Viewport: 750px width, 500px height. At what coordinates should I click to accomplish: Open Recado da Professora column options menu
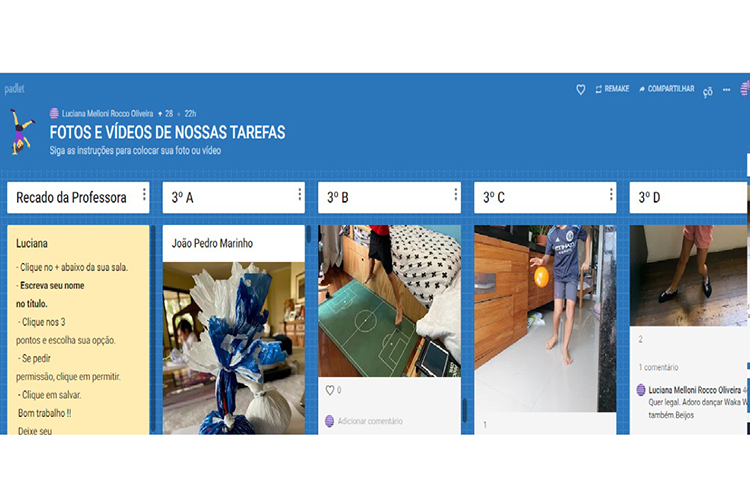(x=144, y=194)
